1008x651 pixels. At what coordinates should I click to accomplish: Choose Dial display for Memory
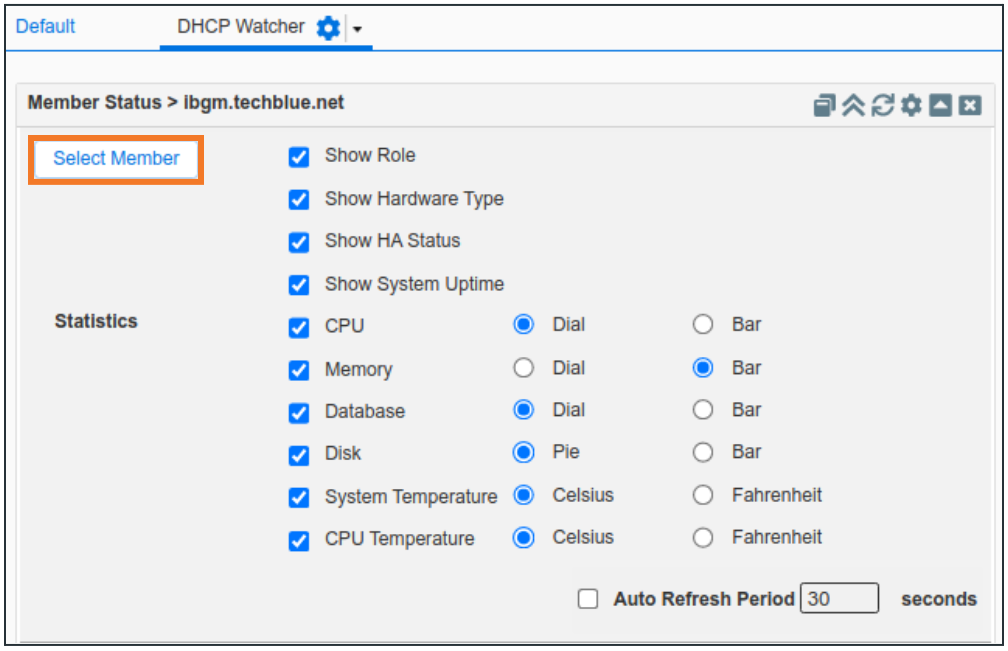[523, 368]
